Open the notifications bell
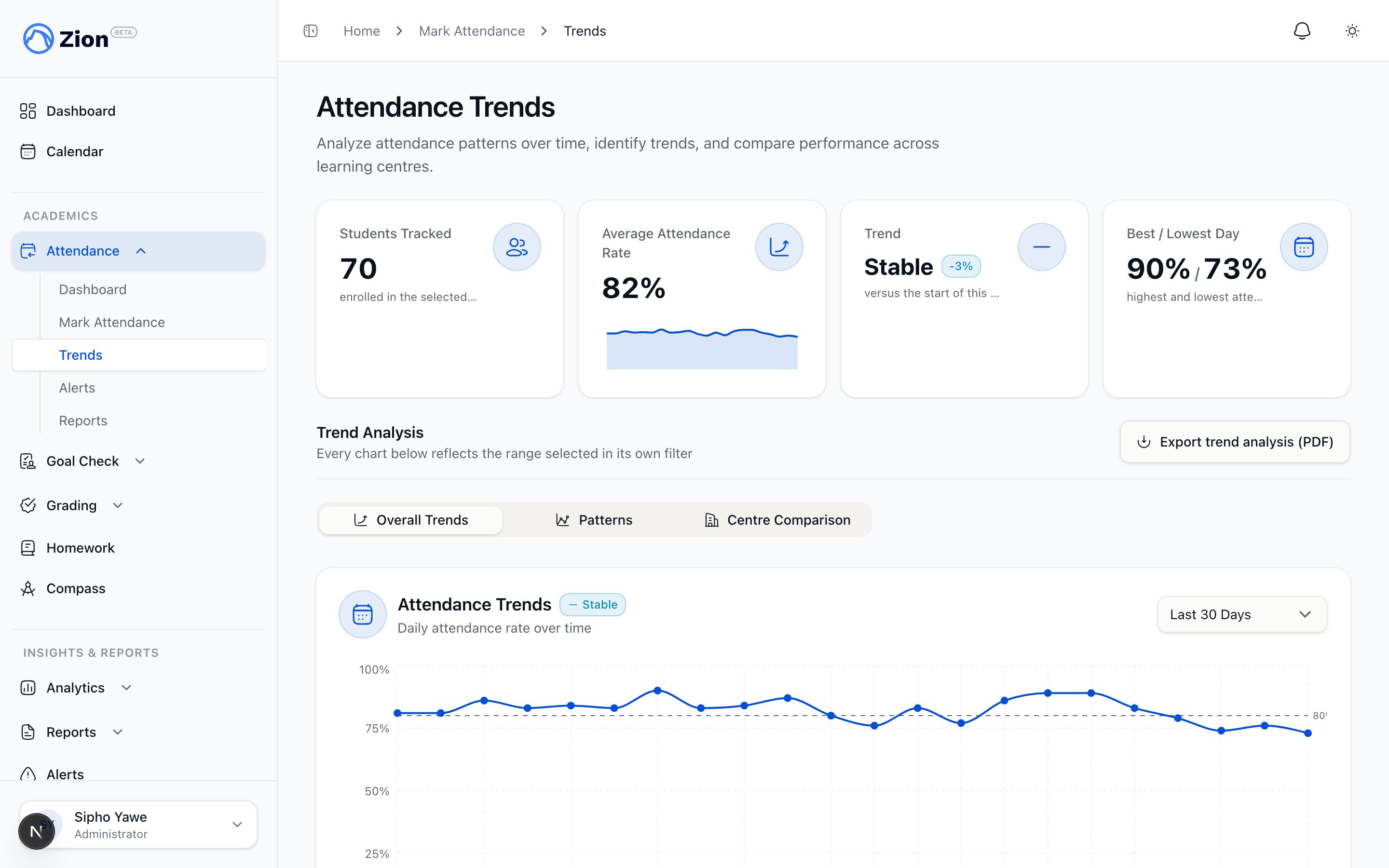 (x=1302, y=31)
